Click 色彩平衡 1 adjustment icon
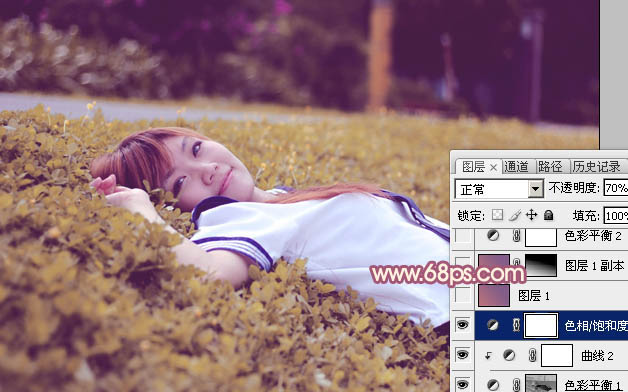The width and height of the screenshot is (628, 392). click(493, 385)
